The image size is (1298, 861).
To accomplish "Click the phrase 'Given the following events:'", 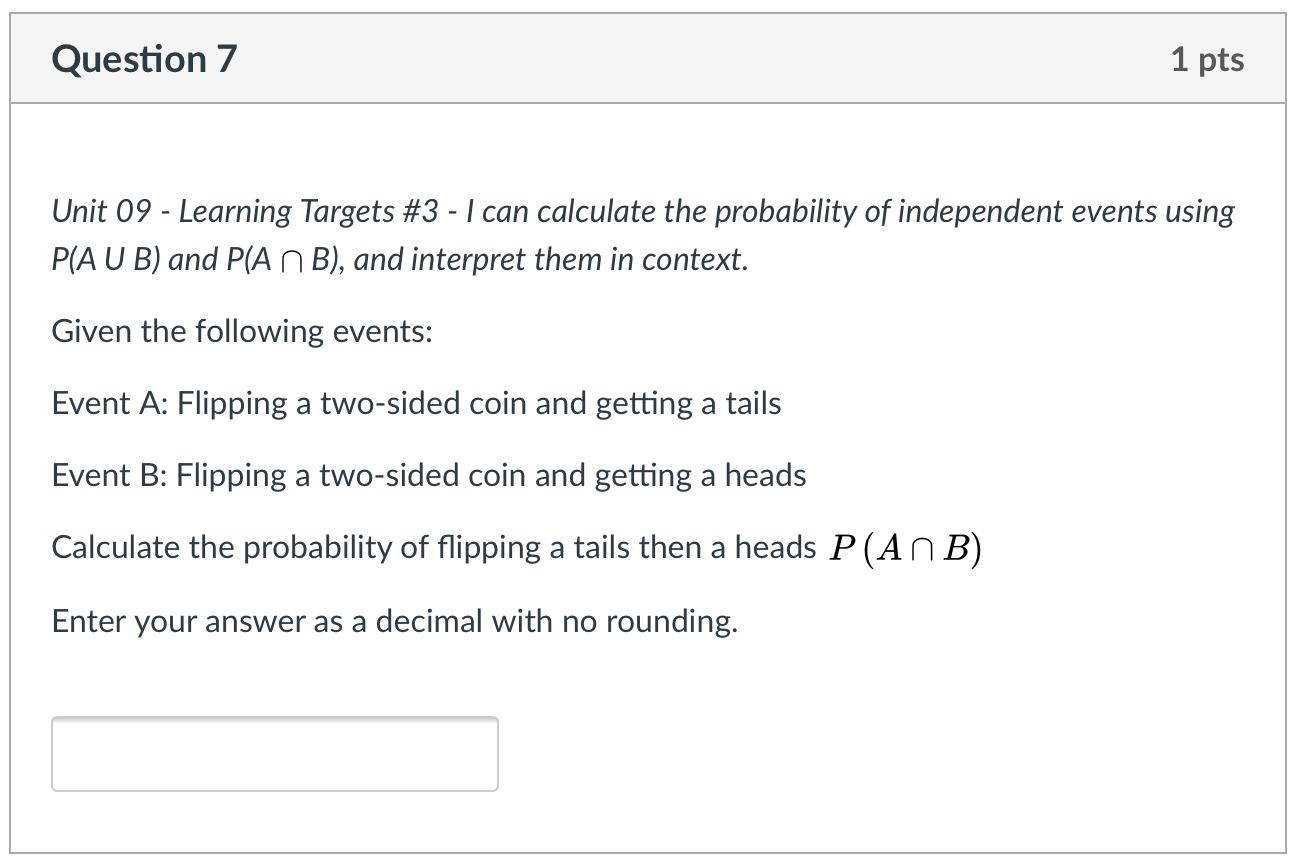I will 240,331.
